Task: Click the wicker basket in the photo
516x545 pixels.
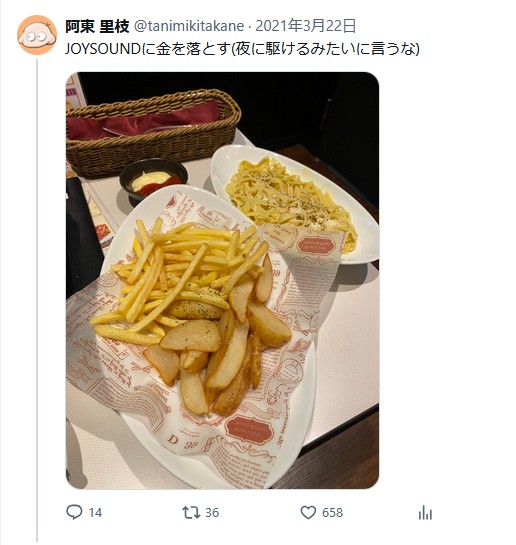Action: click(x=153, y=132)
